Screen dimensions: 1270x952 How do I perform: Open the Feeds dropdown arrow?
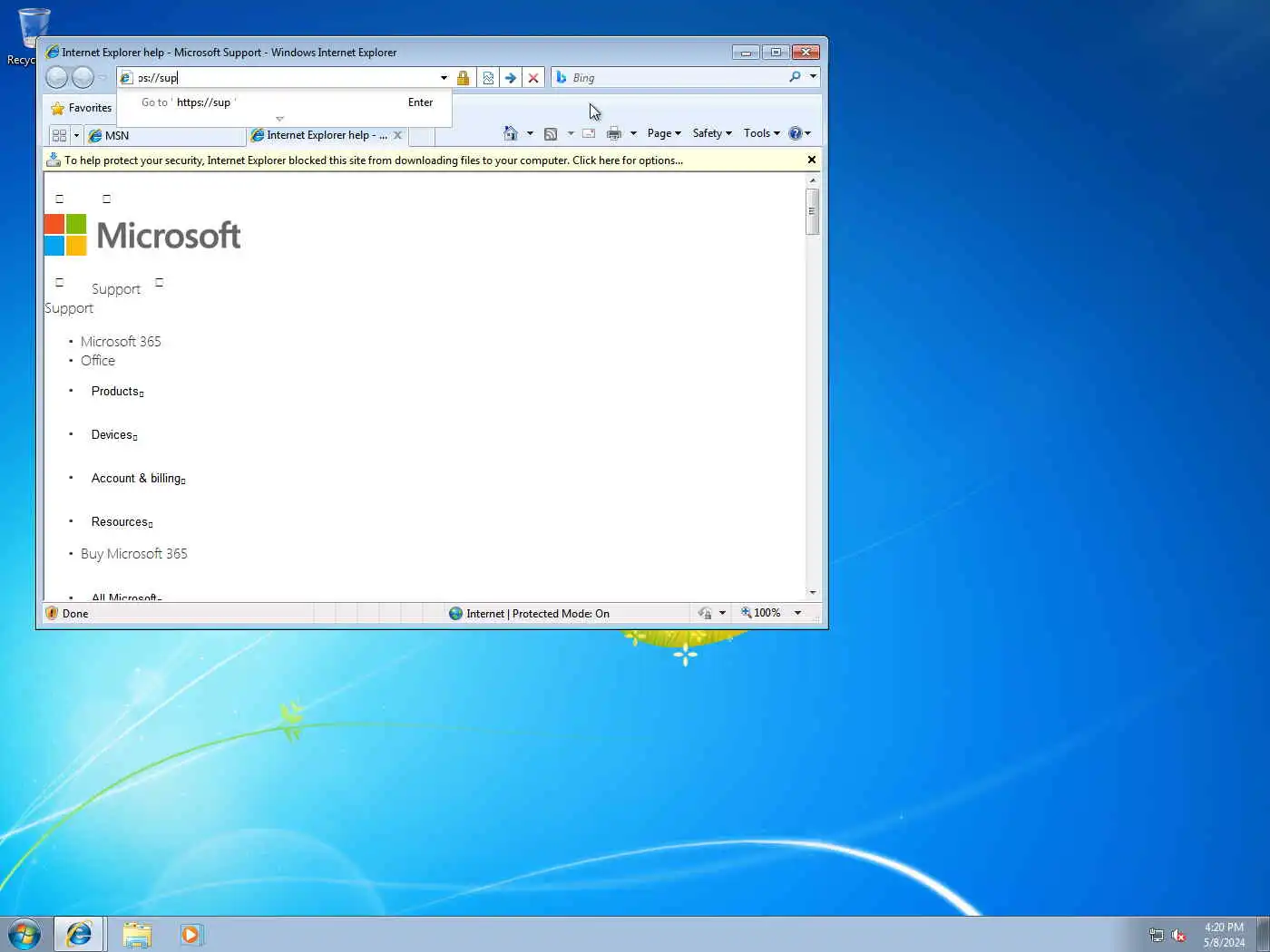(x=571, y=133)
